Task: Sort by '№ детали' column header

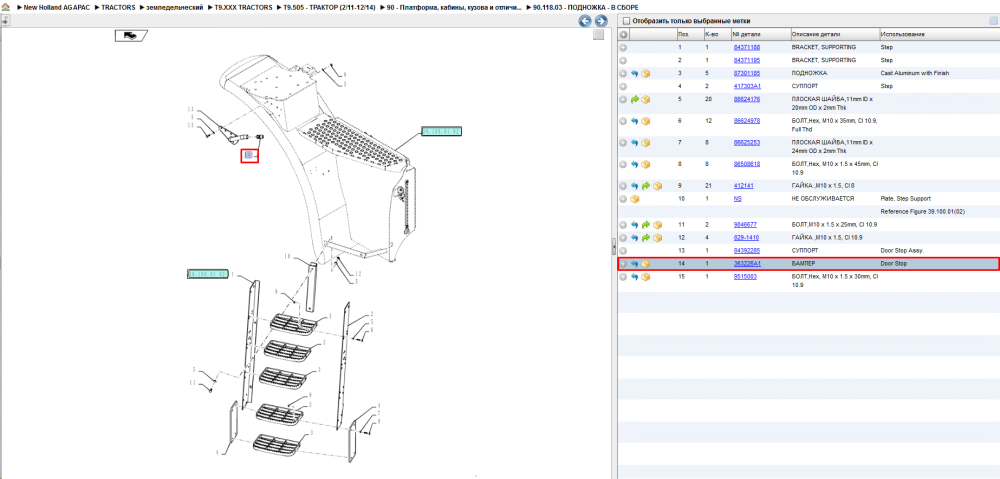Action: click(760, 34)
